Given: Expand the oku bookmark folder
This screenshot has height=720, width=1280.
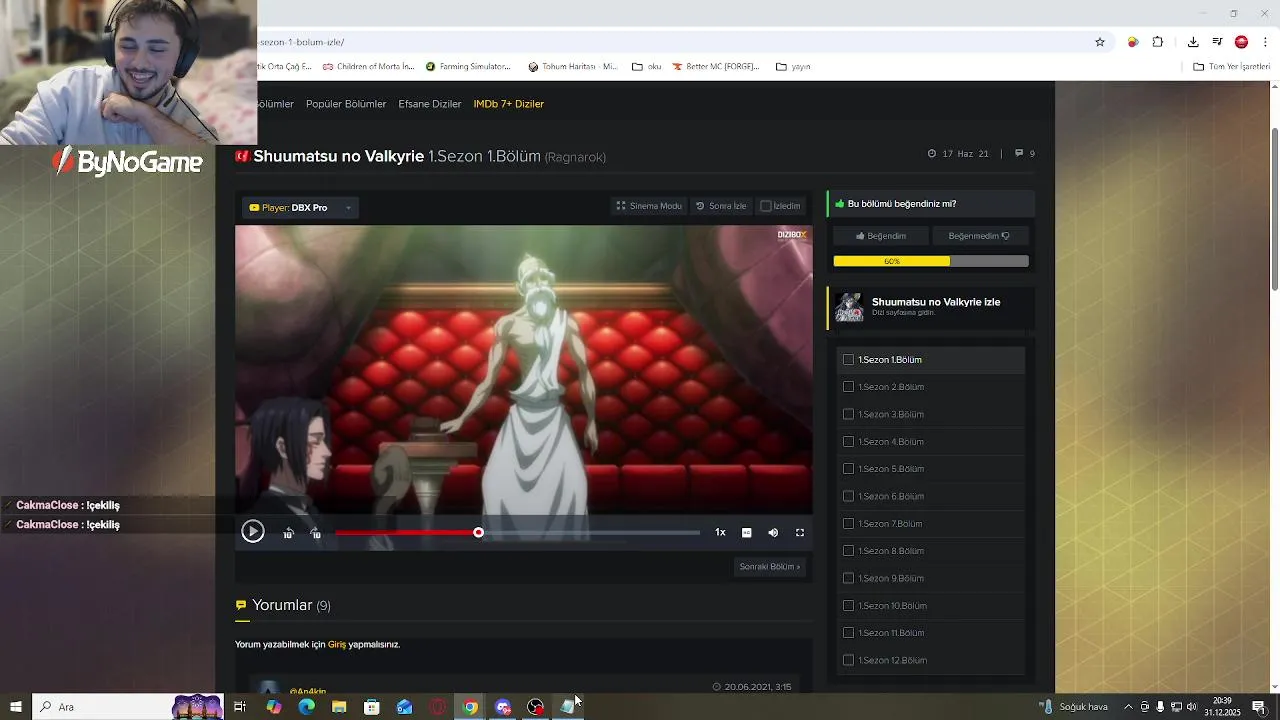Looking at the screenshot, I should point(647,67).
